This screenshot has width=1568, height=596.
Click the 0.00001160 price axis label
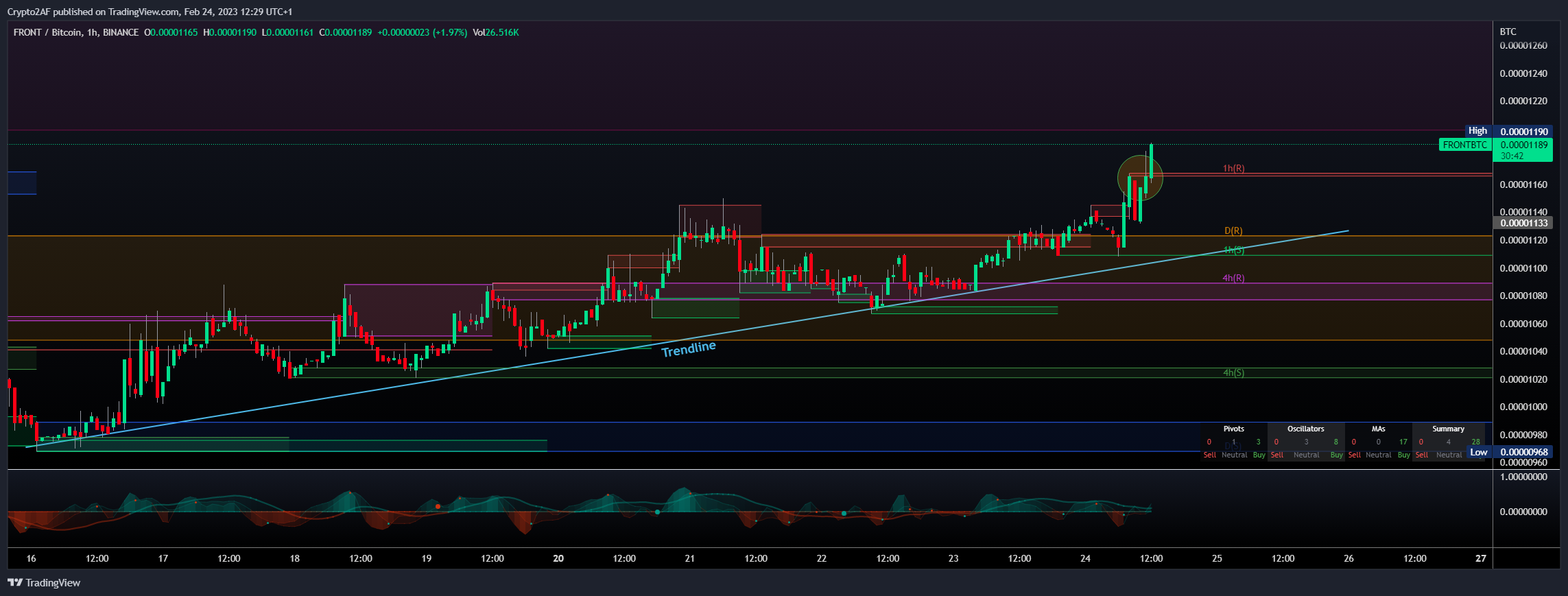(x=1523, y=184)
